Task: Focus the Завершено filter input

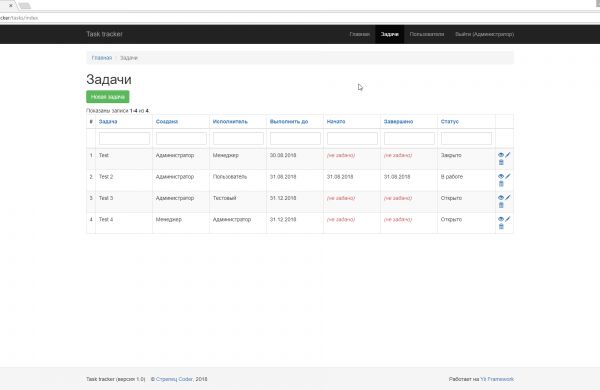Action: click(409, 138)
